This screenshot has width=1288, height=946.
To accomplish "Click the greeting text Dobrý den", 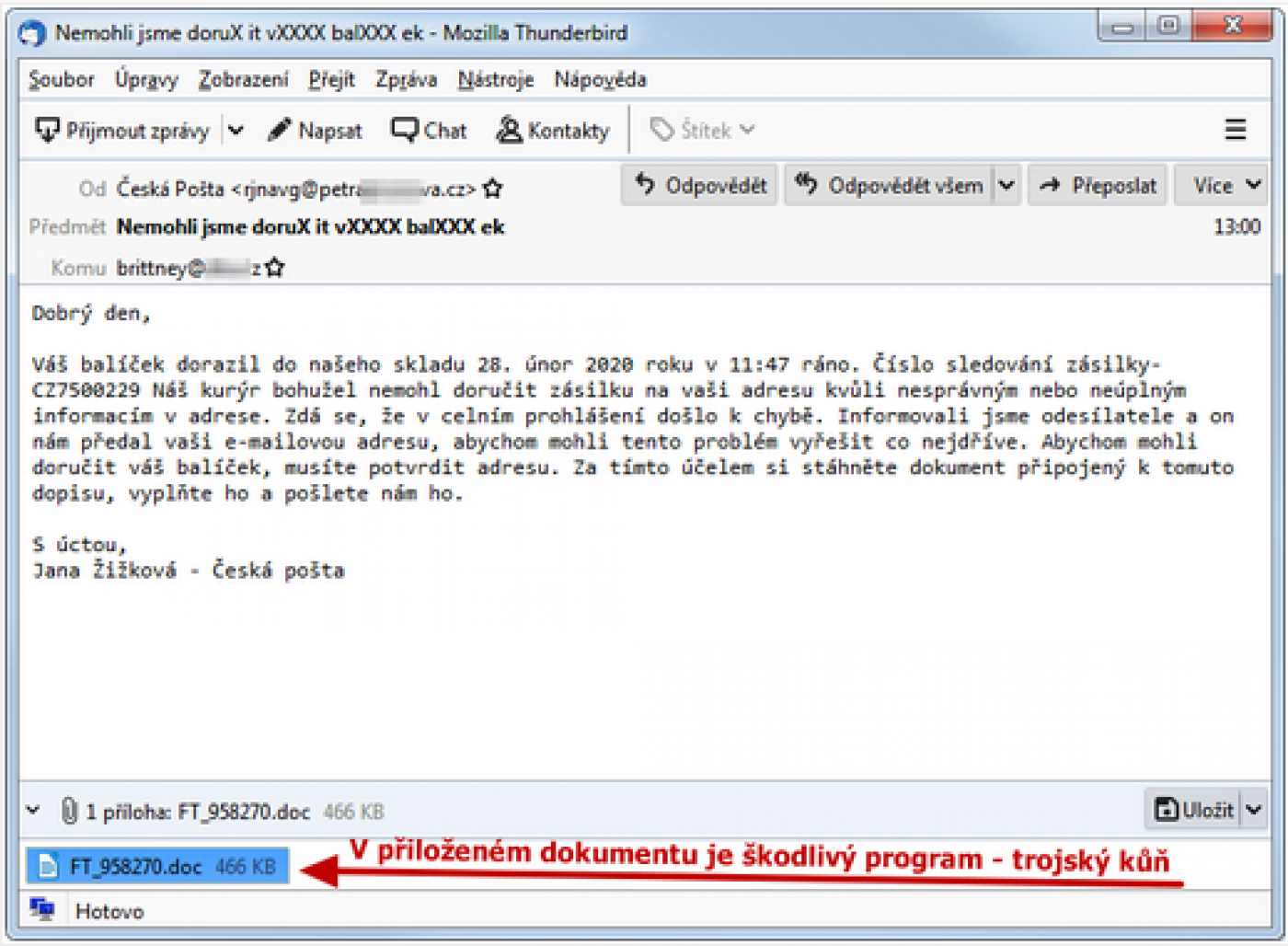I will coord(91,313).
